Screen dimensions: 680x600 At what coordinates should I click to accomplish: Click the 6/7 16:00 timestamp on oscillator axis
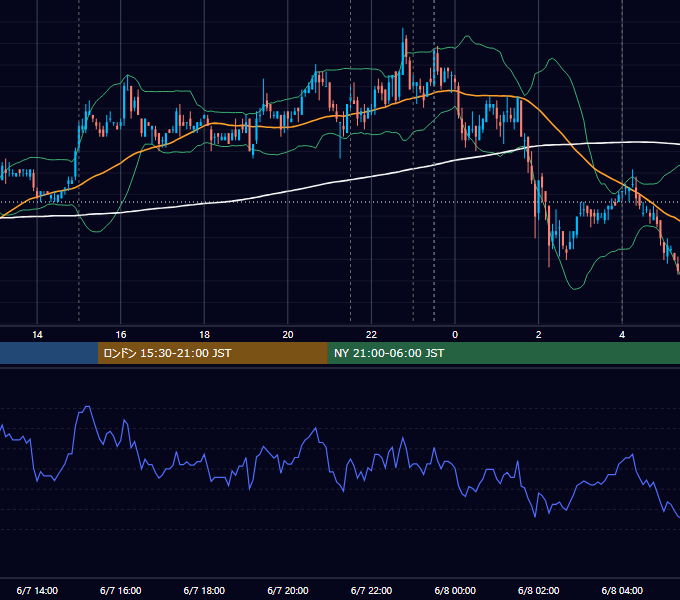tap(121, 590)
